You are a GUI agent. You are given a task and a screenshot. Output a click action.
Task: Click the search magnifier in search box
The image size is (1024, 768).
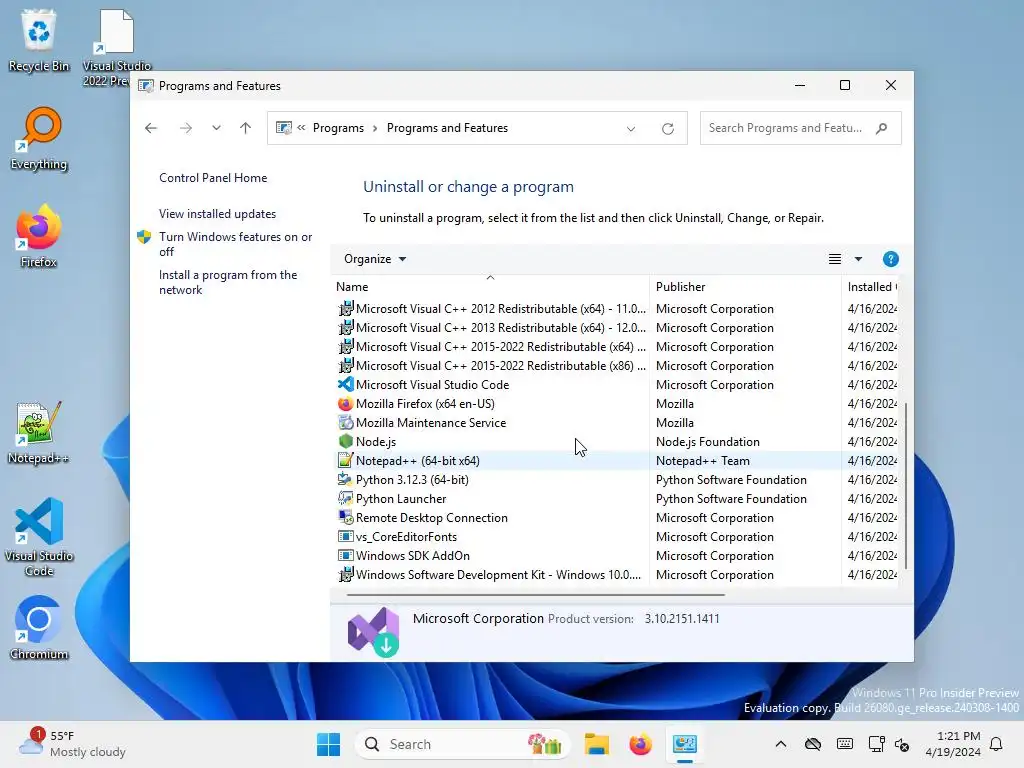point(882,128)
